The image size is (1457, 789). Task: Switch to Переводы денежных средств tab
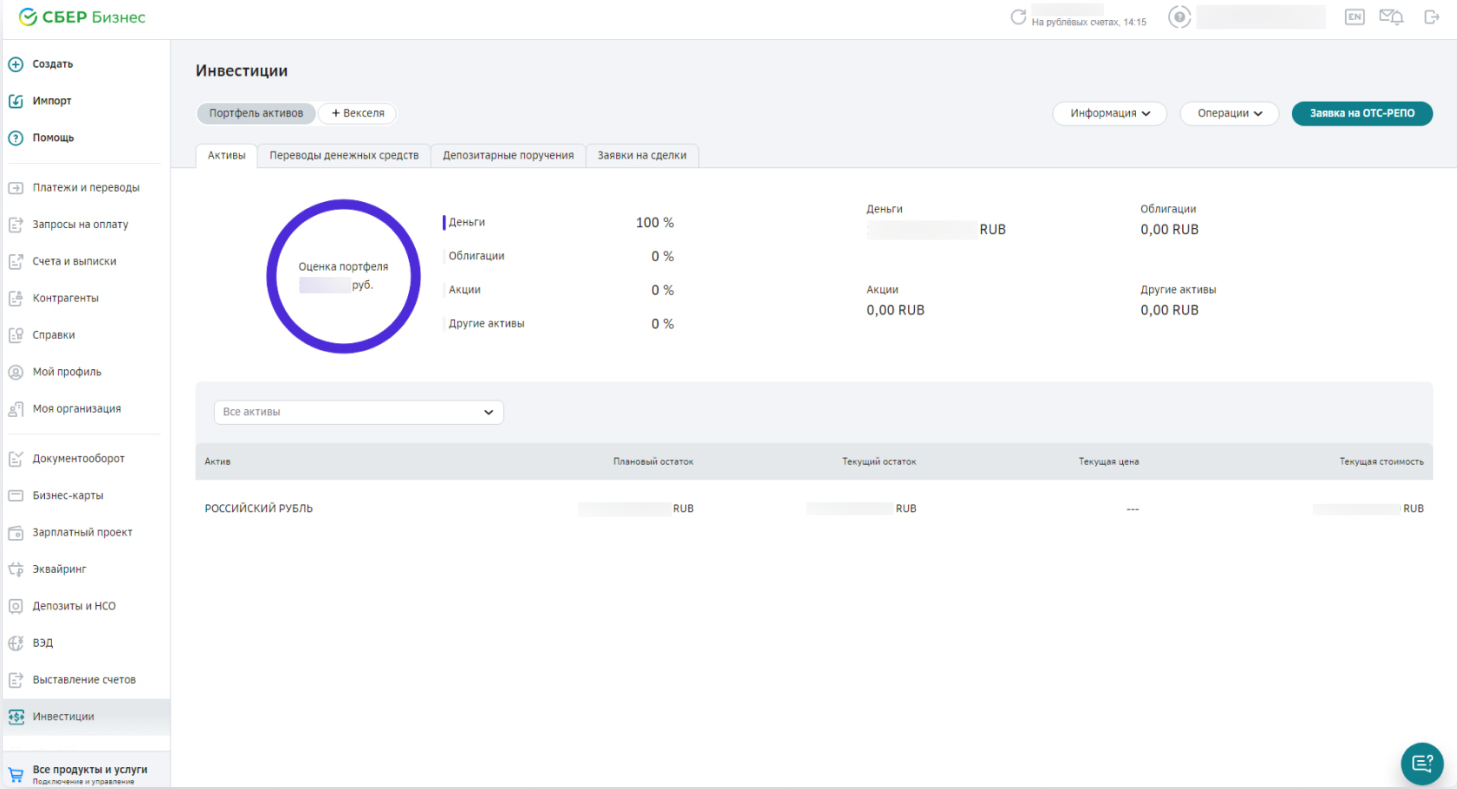344,156
